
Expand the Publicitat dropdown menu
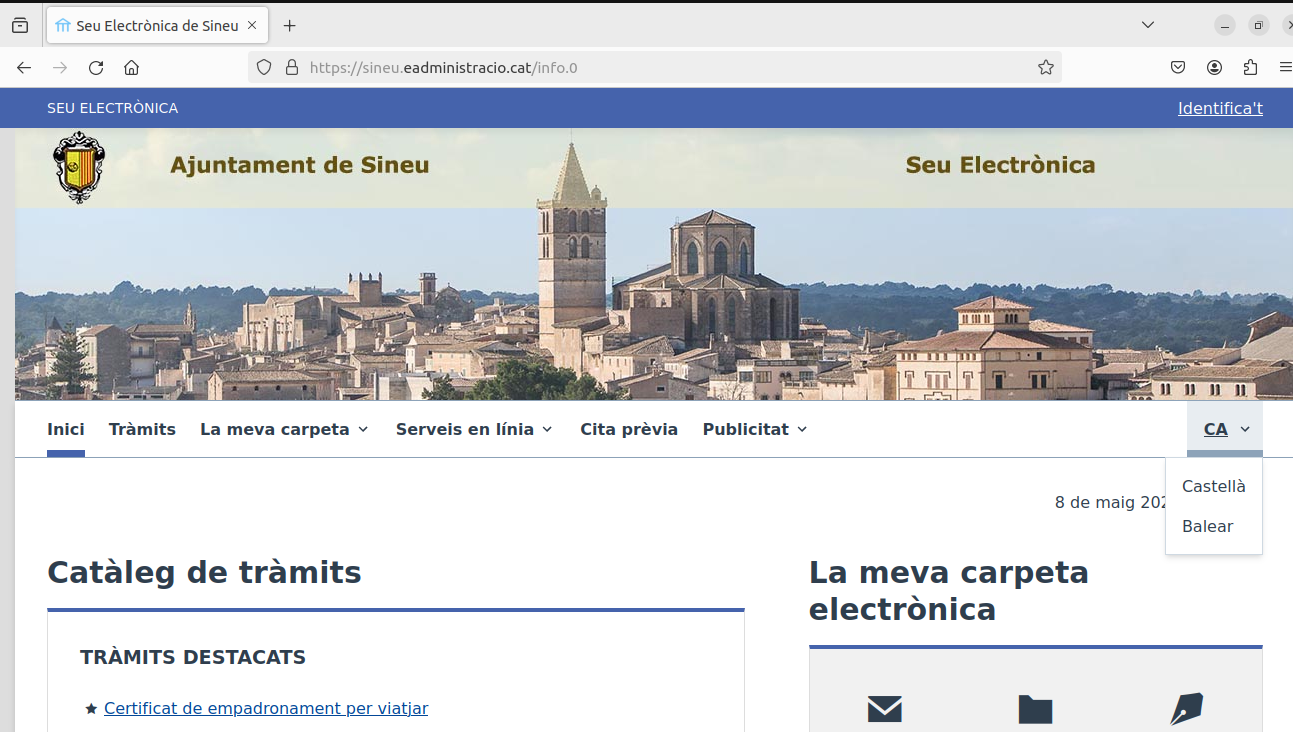pos(755,429)
